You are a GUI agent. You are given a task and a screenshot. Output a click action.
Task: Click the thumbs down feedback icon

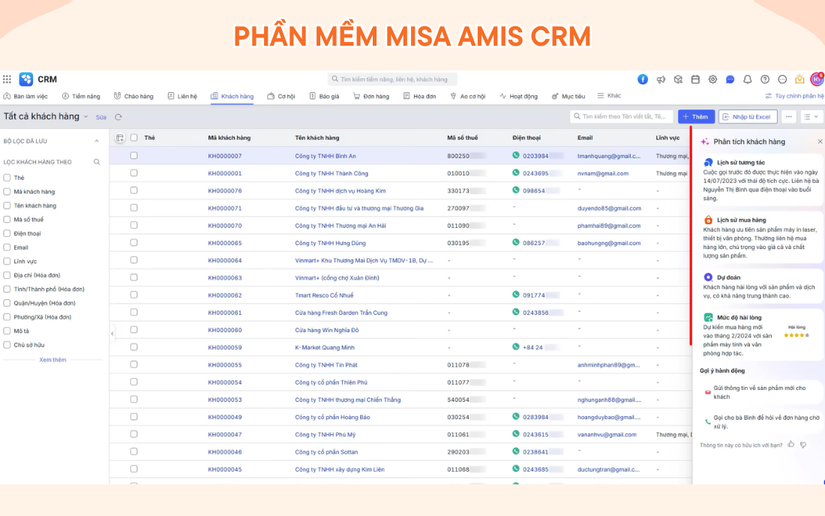tap(803, 445)
